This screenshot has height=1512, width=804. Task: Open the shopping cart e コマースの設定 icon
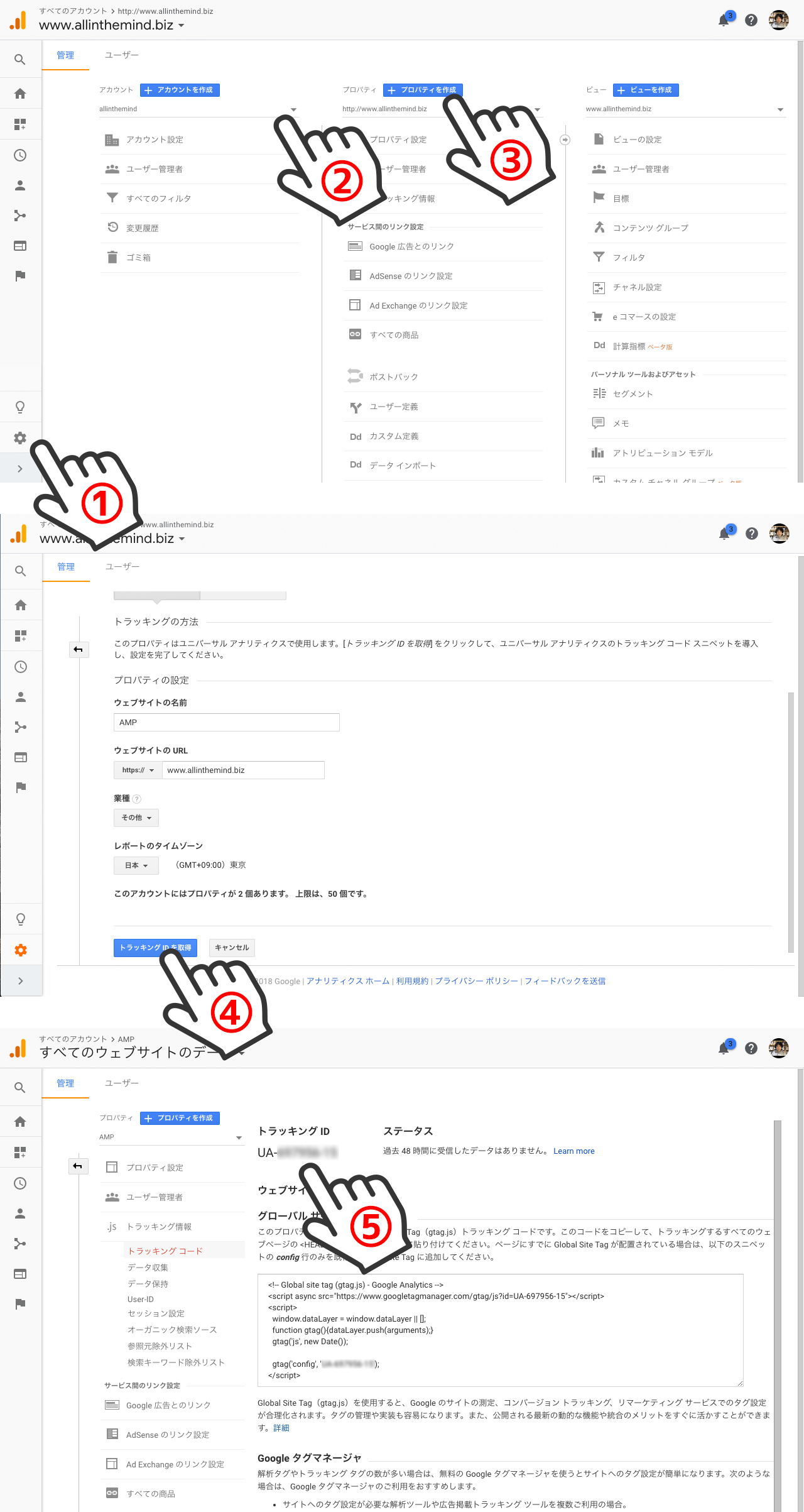[598, 317]
